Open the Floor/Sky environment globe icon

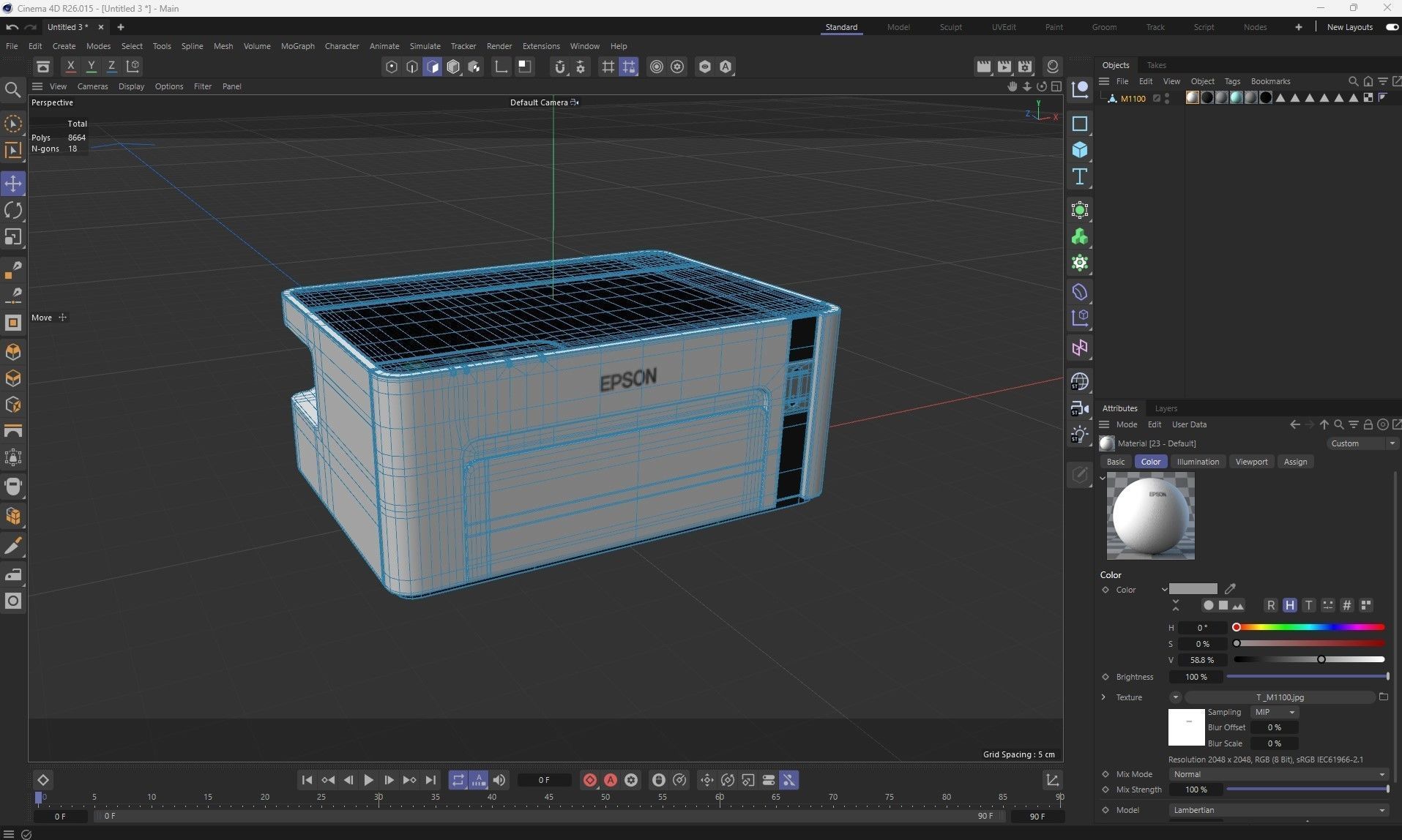[x=1080, y=381]
